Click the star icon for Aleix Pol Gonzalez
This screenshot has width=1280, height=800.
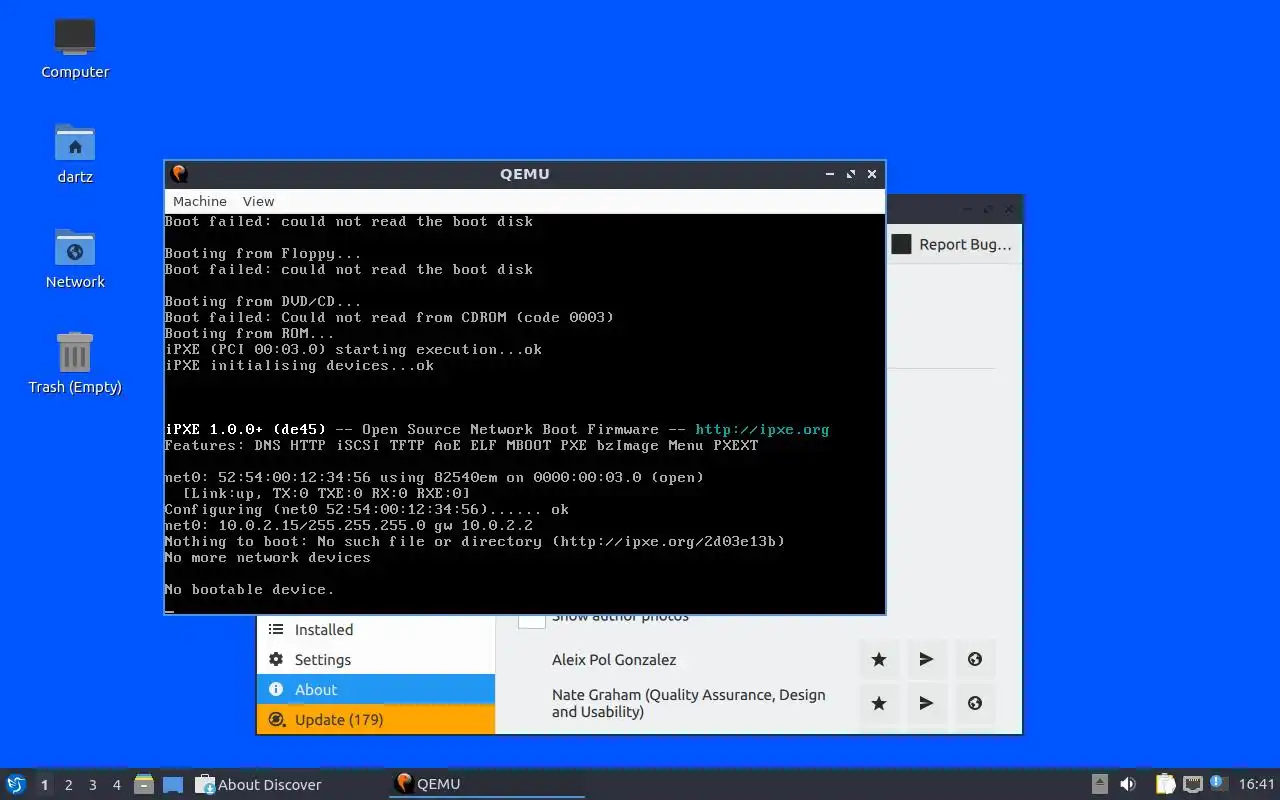(879, 659)
